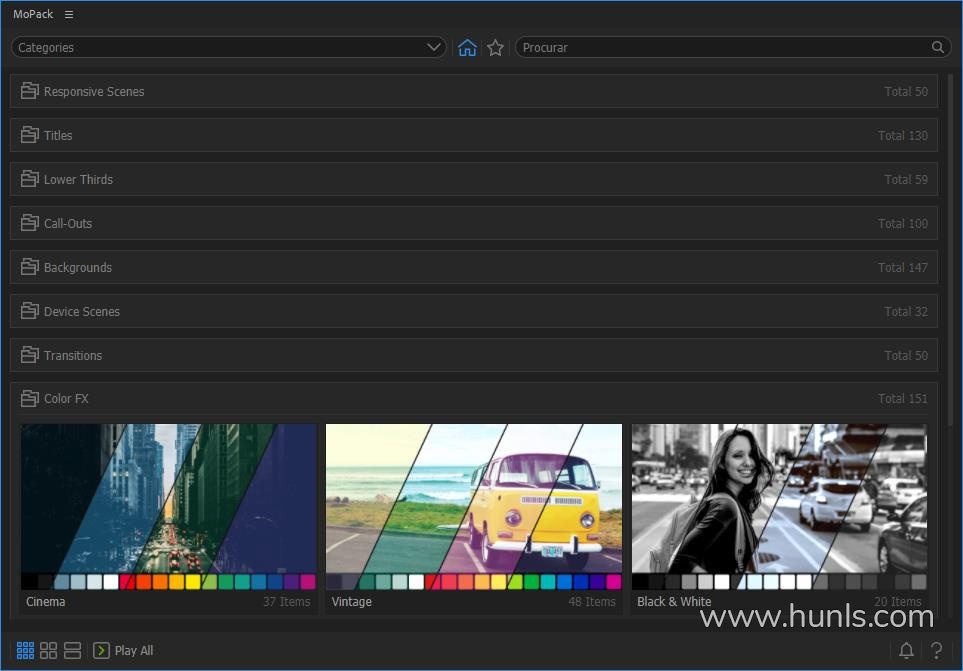Viewport: 963px width, 671px height.
Task: Expand the Titles category folder
Action: click(30, 135)
